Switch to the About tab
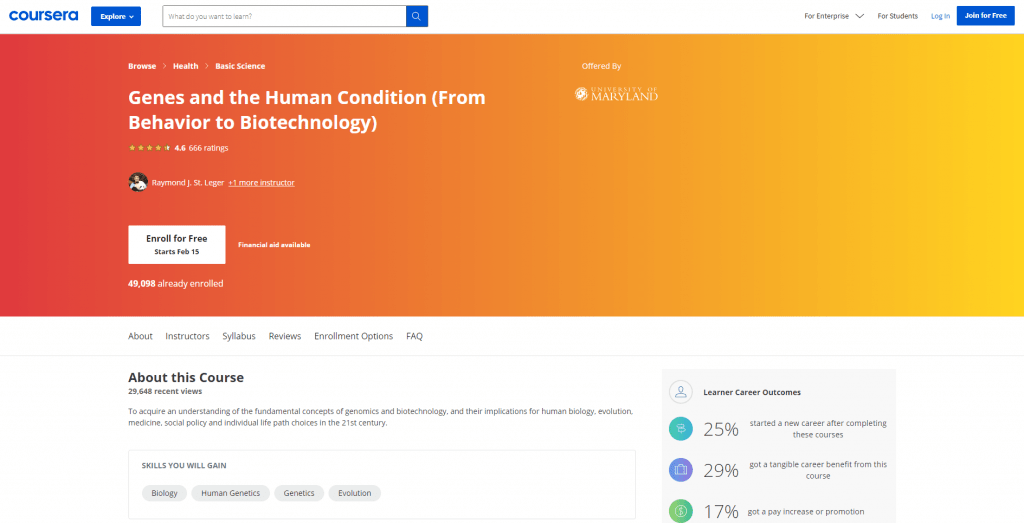Image resolution: width=1024 pixels, height=523 pixels. pos(140,336)
